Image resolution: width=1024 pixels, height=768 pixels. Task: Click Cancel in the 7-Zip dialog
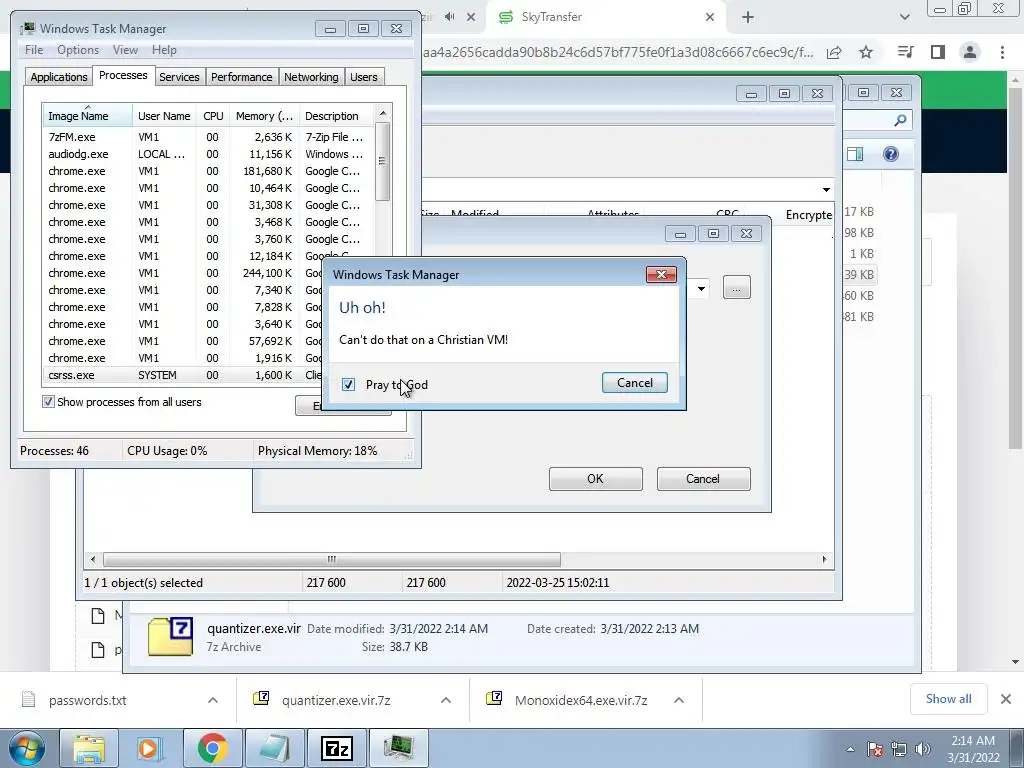pos(703,479)
